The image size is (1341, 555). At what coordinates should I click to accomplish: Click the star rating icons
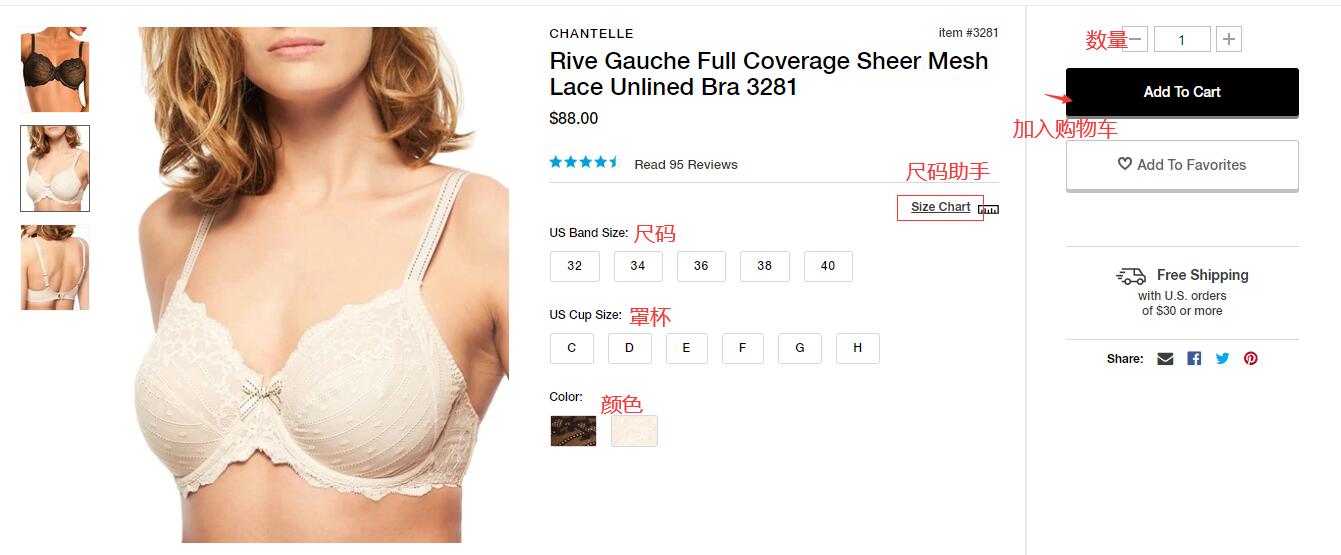pyautogui.click(x=585, y=163)
